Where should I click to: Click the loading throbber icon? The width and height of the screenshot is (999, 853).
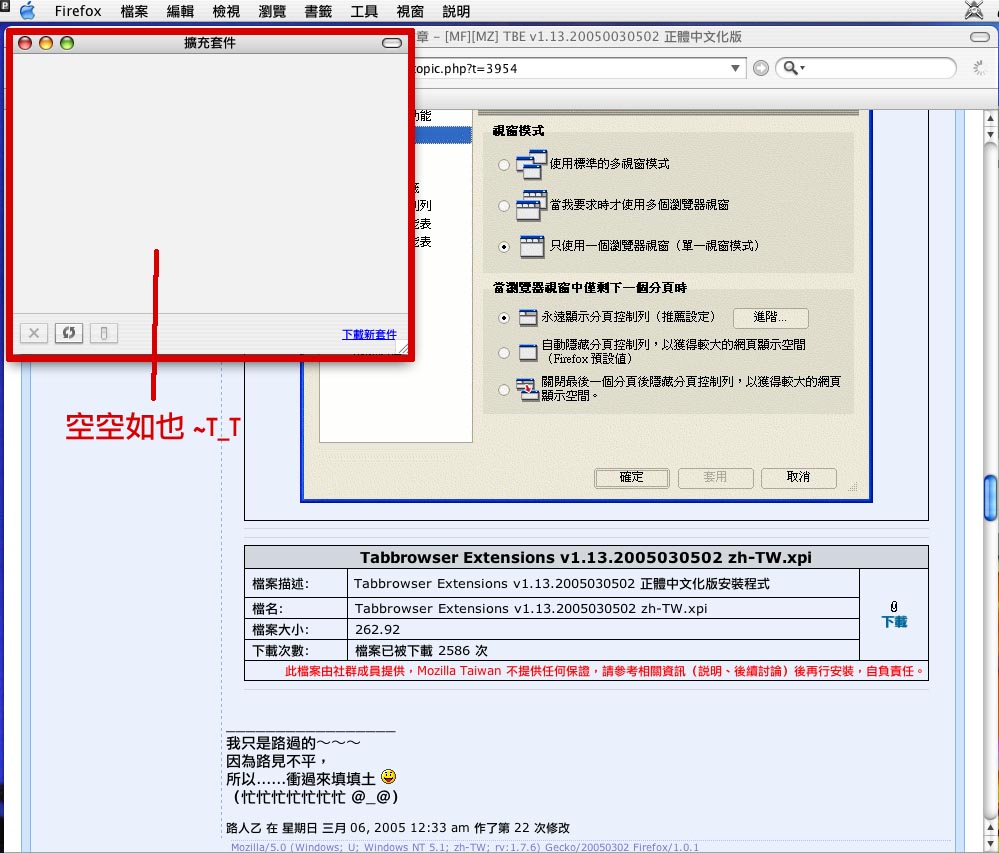click(979, 68)
